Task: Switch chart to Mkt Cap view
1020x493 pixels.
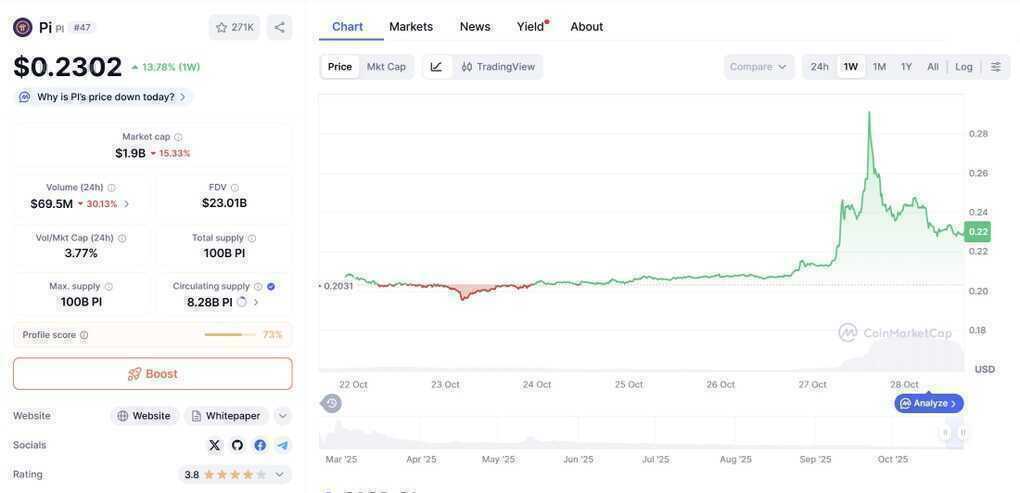Action: tap(386, 67)
